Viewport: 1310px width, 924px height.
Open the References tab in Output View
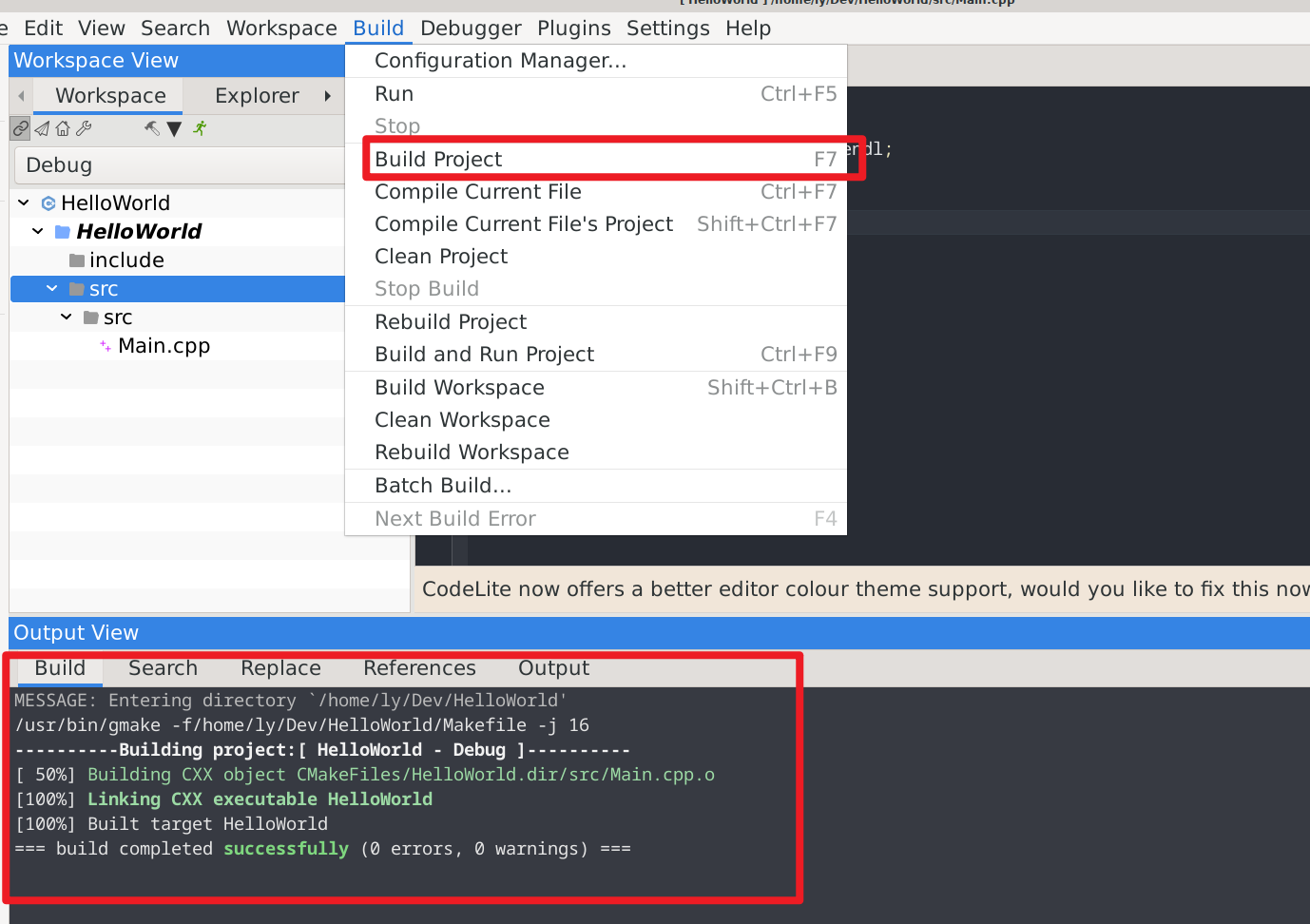[419, 668]
